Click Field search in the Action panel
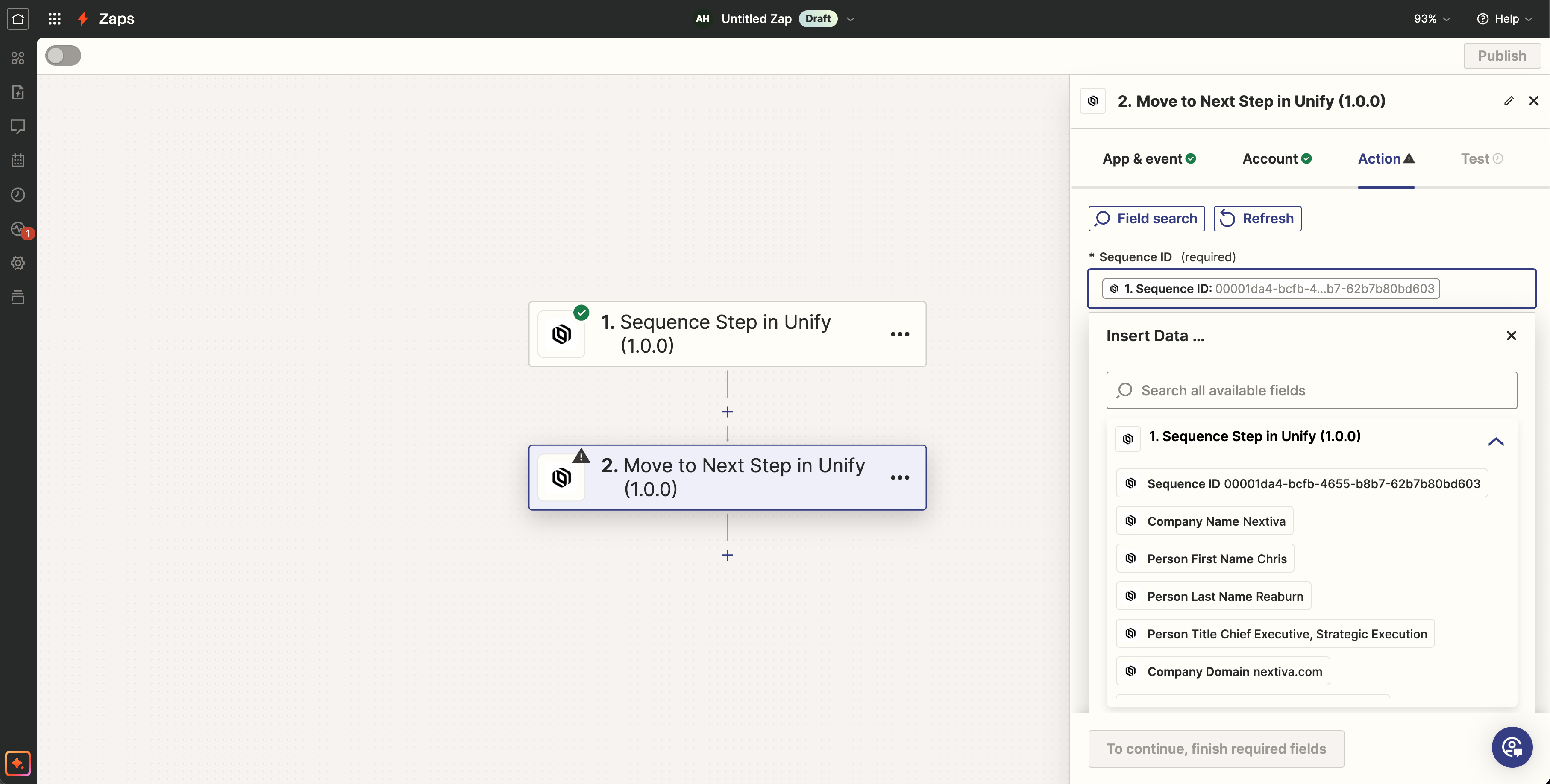This screenshot has width=1550, height=784. pyautogui.click(x=1146, y=218)
